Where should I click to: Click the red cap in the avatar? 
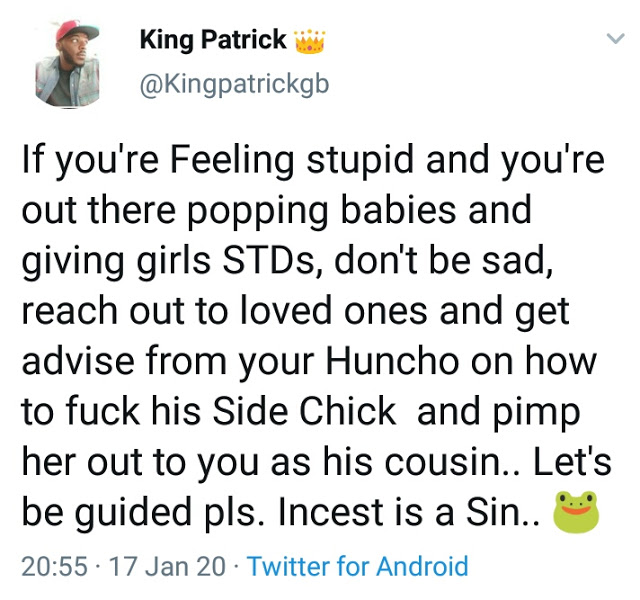coord(76,30)
